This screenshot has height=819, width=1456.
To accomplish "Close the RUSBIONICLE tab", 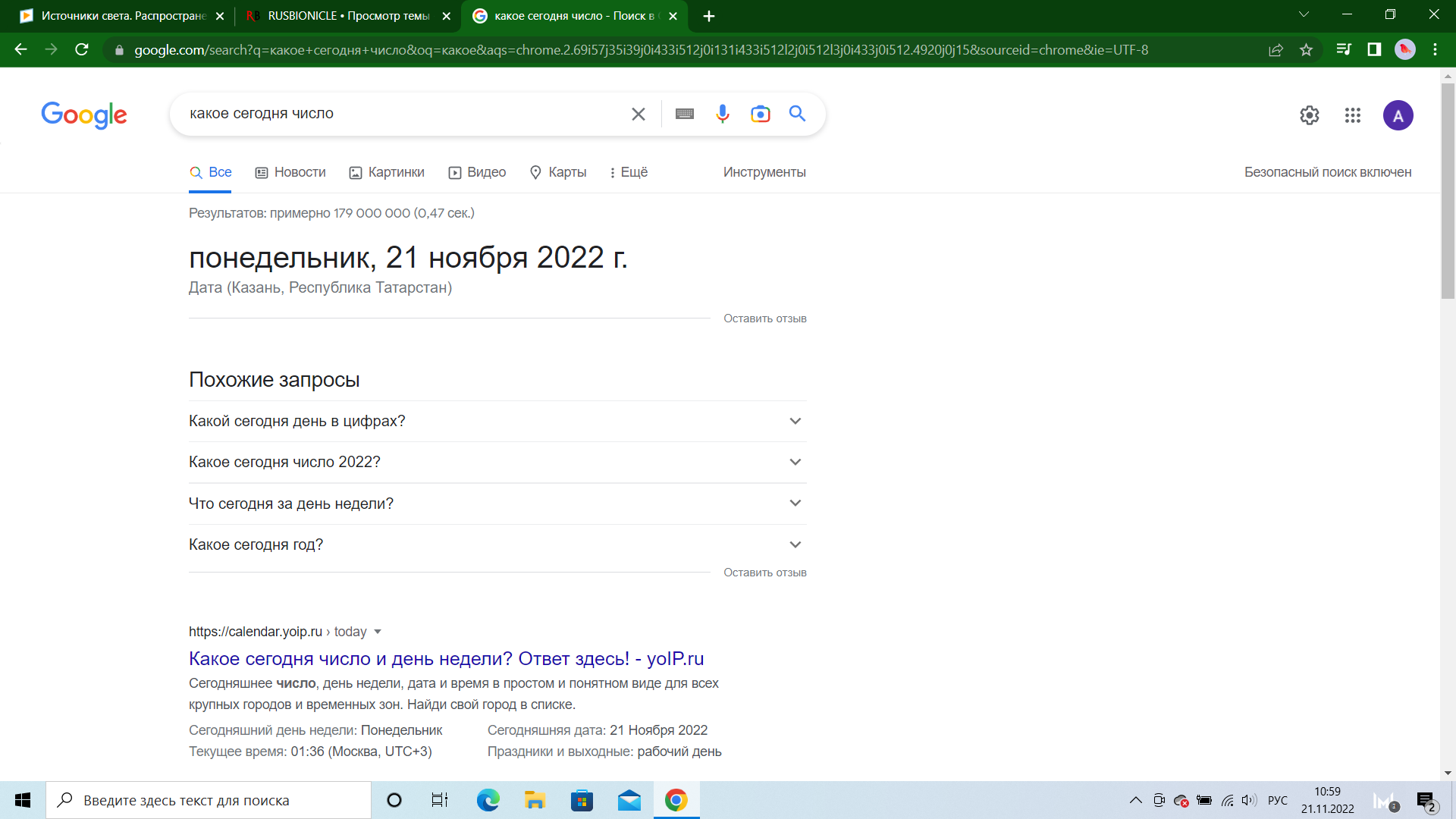I will [446, 16].
